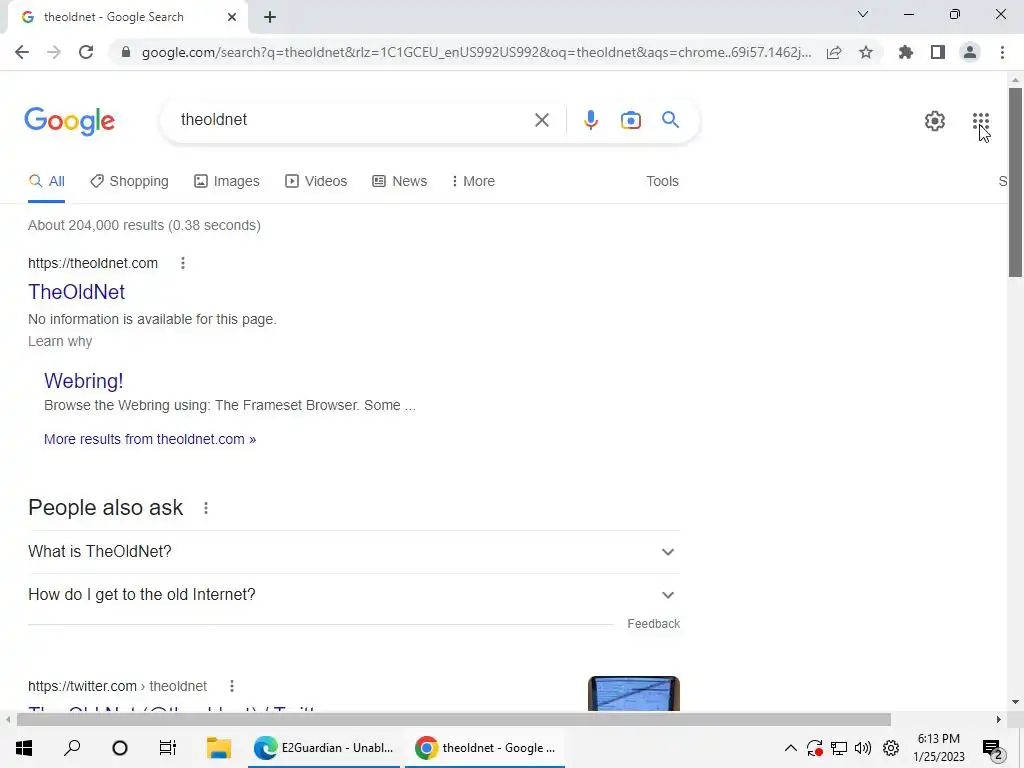Image resolution: width=1024 pixels, height=768 pixels.
Task: Select the Chrome theoldnet taskbar button
Action: pyautogui.click(x=485, y=748)
